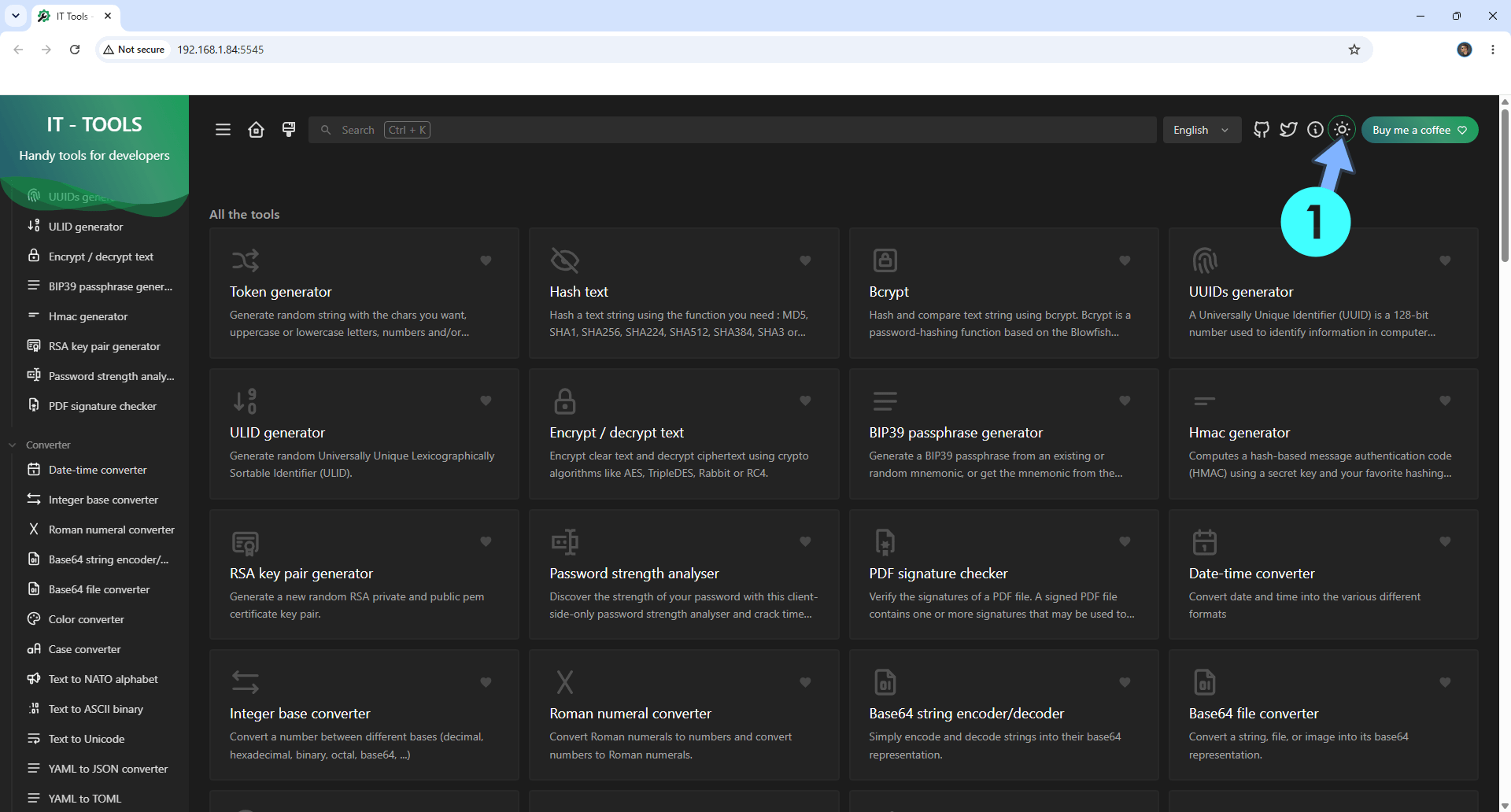Favorite the Password strength analyser heart
The width and height of the screenshot is (1511, 812).
click(x=805, y=541)
